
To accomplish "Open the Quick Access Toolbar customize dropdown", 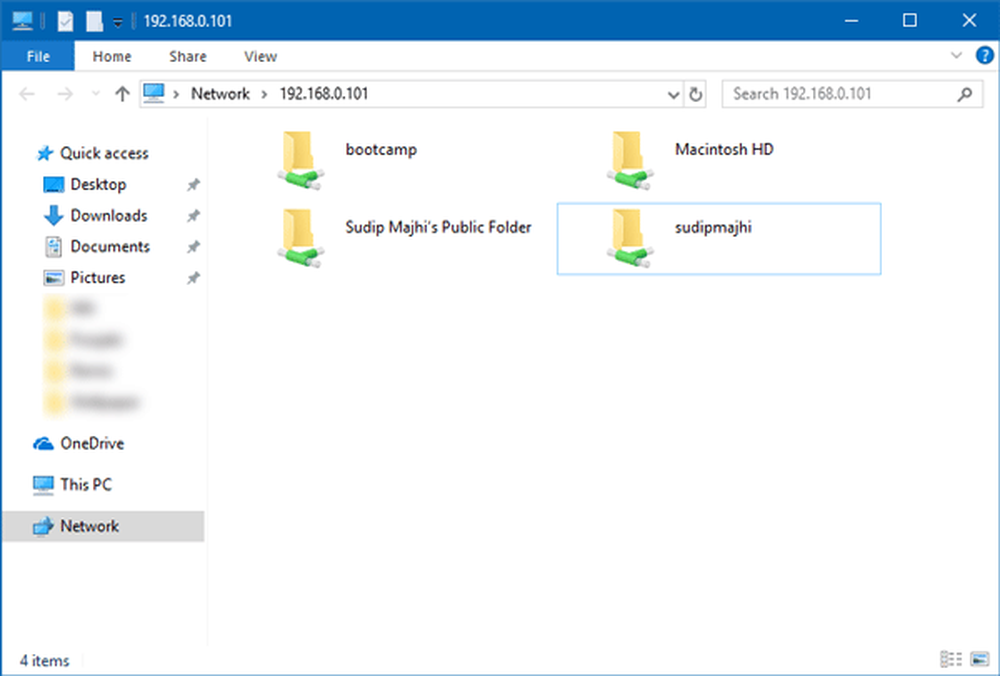I will (117, 21).
